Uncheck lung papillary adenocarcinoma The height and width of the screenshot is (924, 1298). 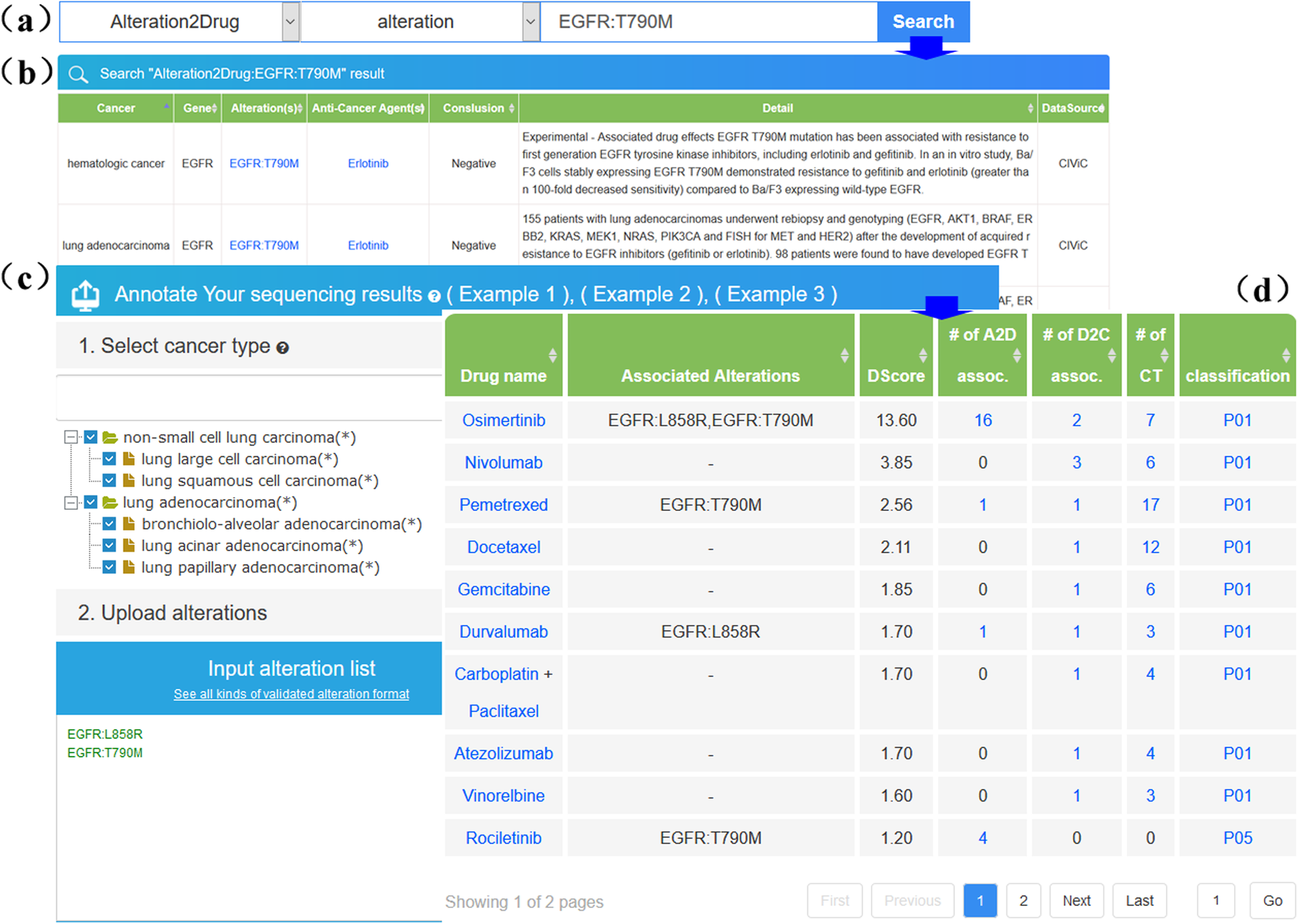(x=109, y=567)
